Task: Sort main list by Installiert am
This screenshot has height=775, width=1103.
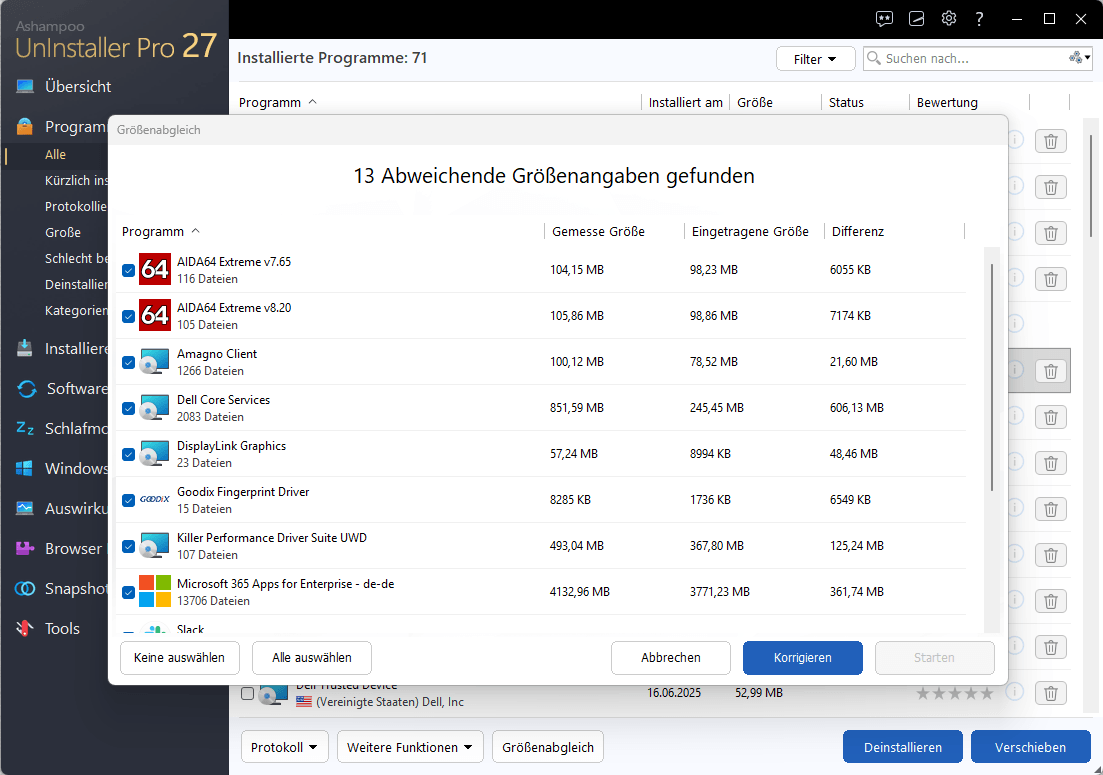Action: click(685, 103)
